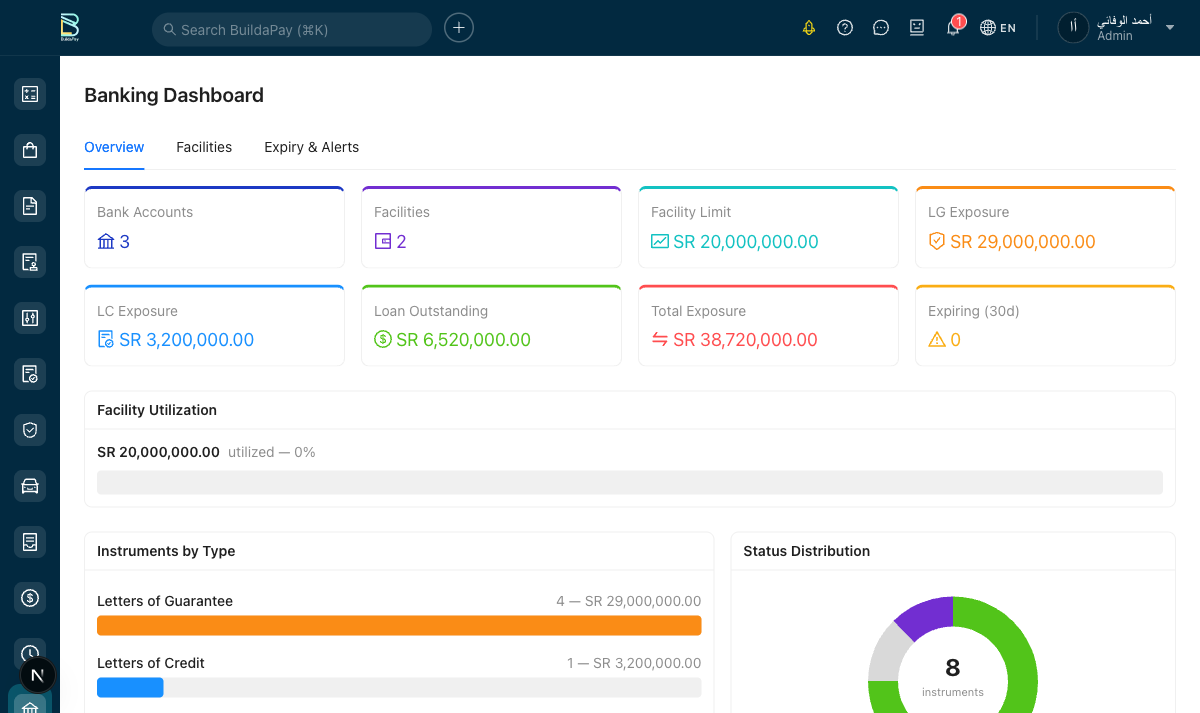
Task: Select the Overview tab
Action: [114, 147]
